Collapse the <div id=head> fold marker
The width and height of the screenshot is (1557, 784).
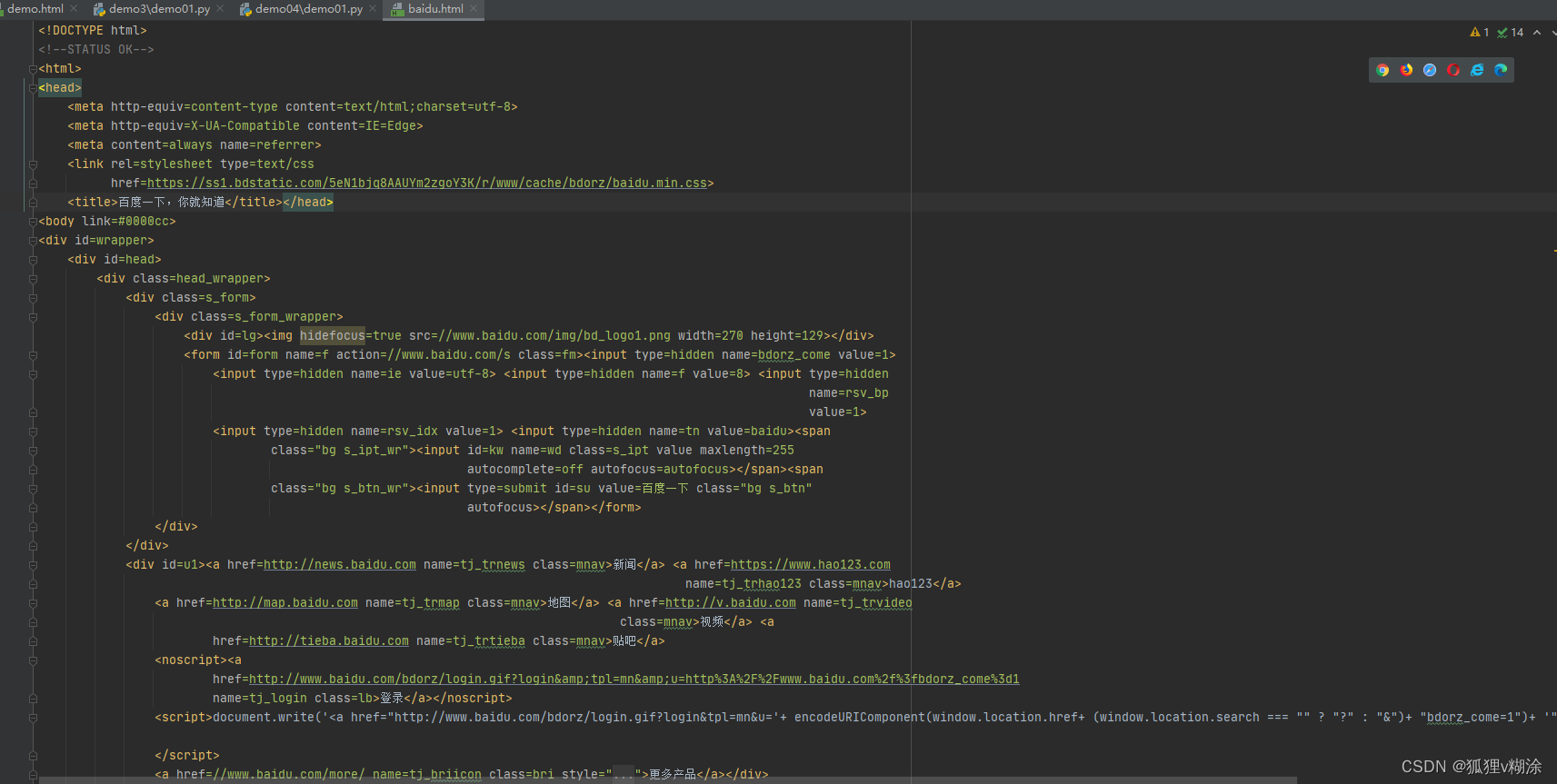coord(33,260)
